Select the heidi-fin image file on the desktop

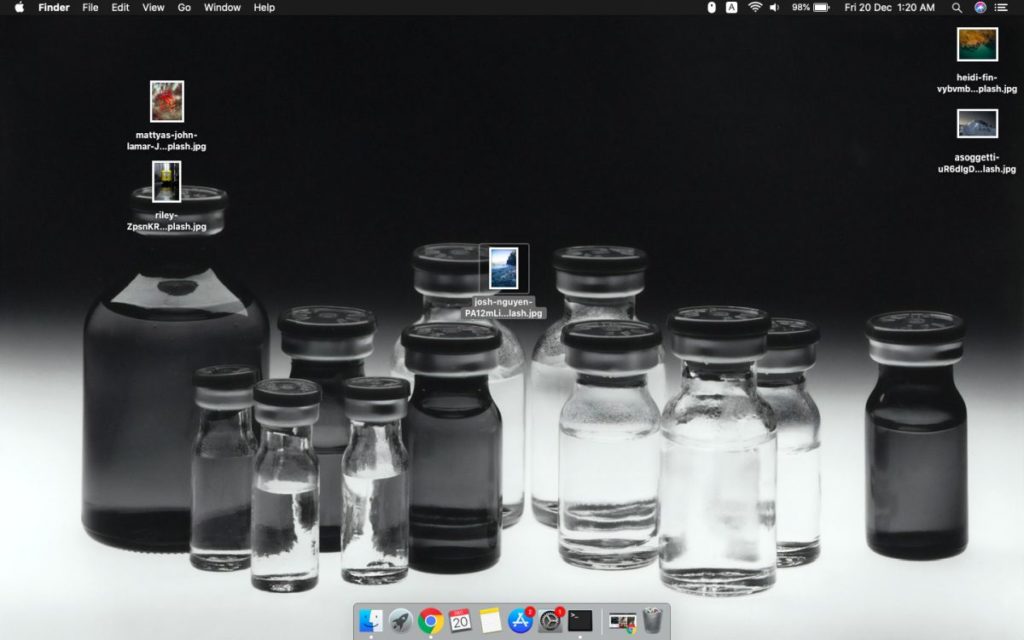[977, 44]
